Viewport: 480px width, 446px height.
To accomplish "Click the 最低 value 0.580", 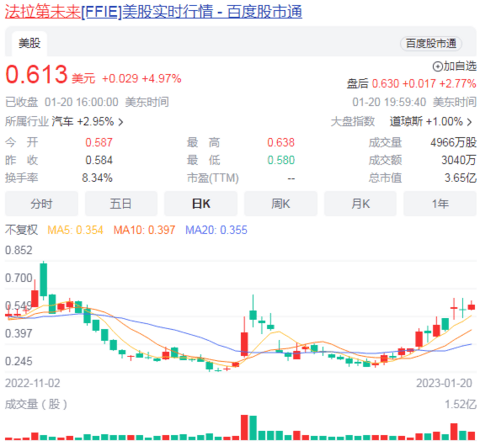I will (x=281, y=160).
